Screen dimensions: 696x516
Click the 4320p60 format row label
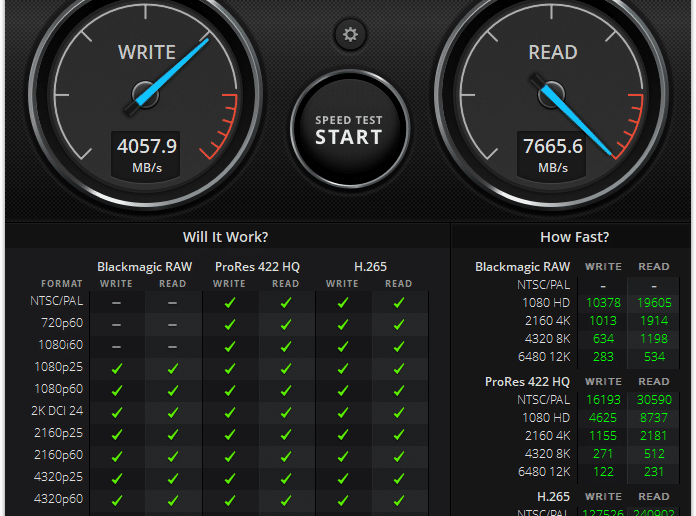59,499
